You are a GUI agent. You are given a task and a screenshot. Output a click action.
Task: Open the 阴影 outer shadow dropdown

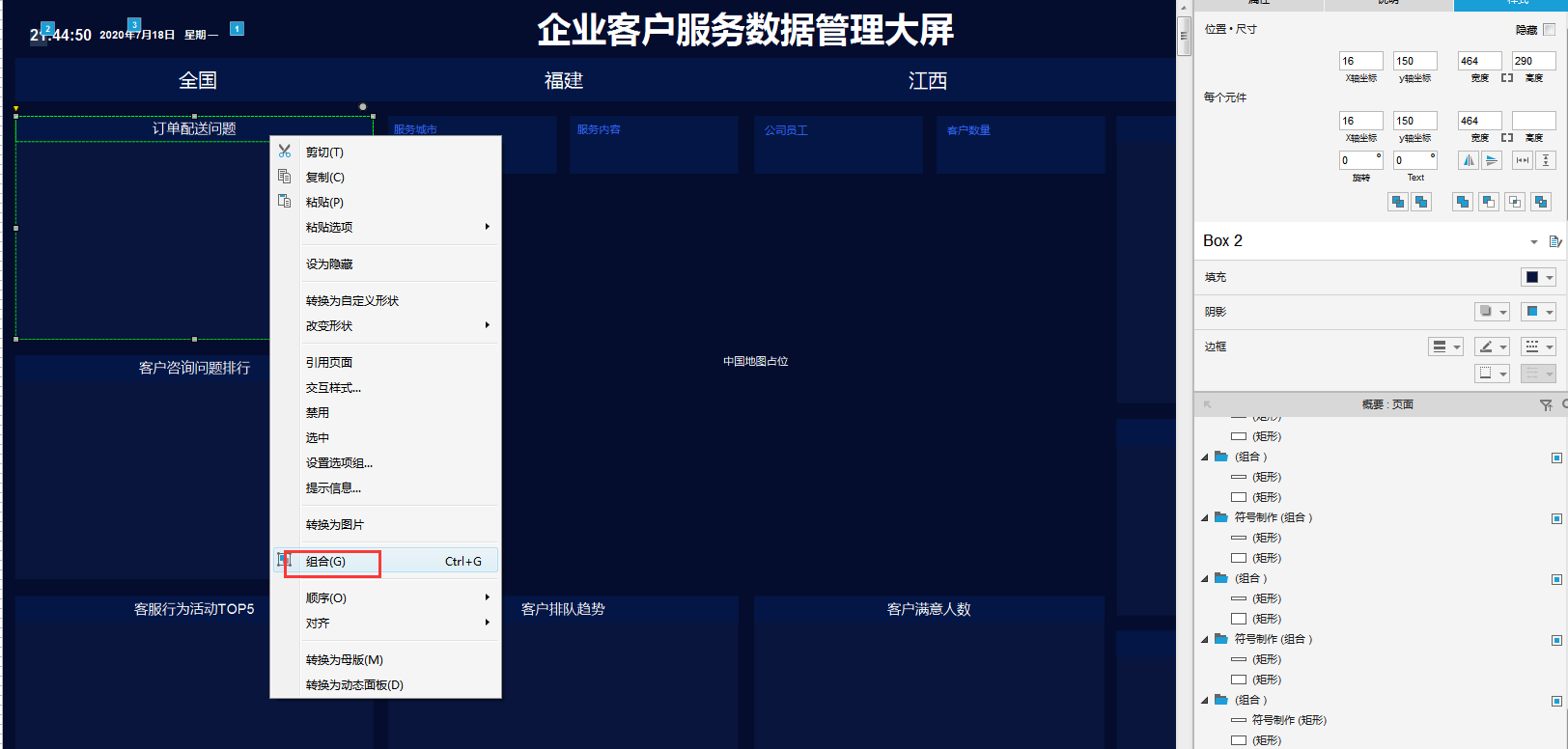click(1492, 312)
